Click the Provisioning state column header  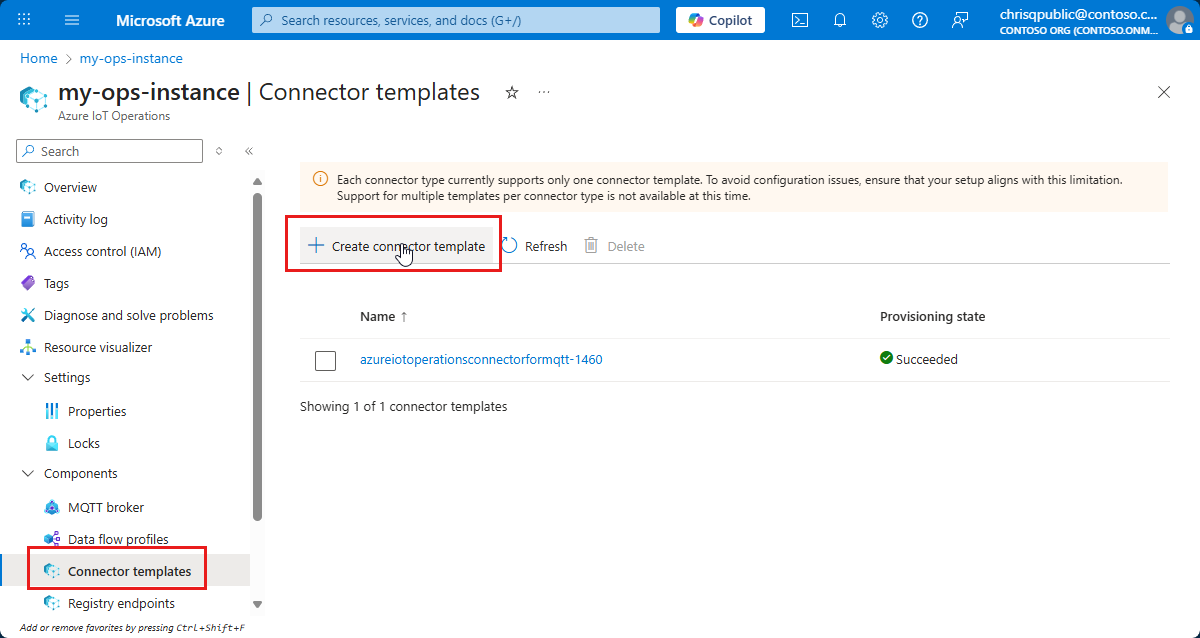click(x=932, y=316)
